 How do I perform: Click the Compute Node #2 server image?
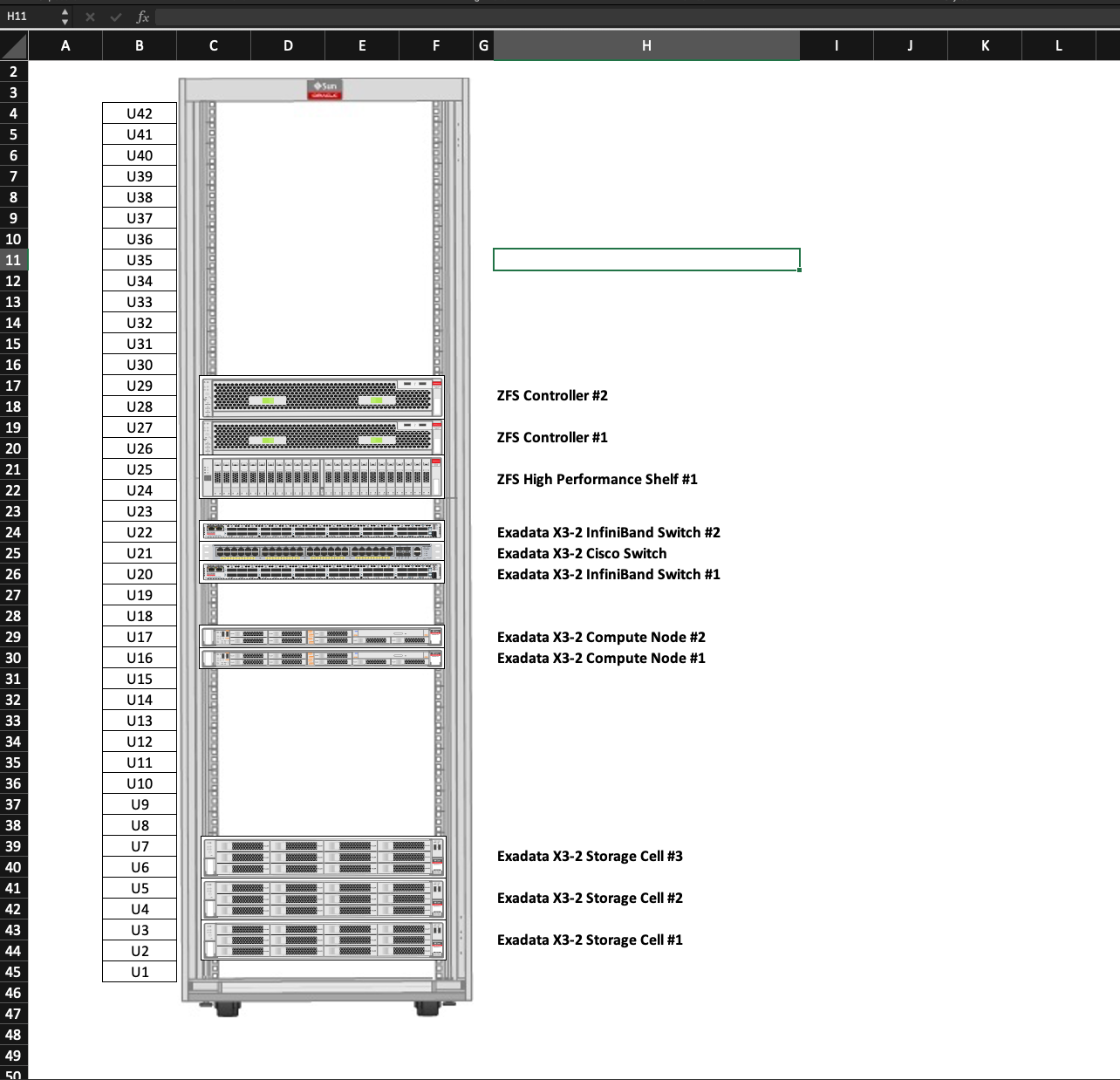click(322, 636)
